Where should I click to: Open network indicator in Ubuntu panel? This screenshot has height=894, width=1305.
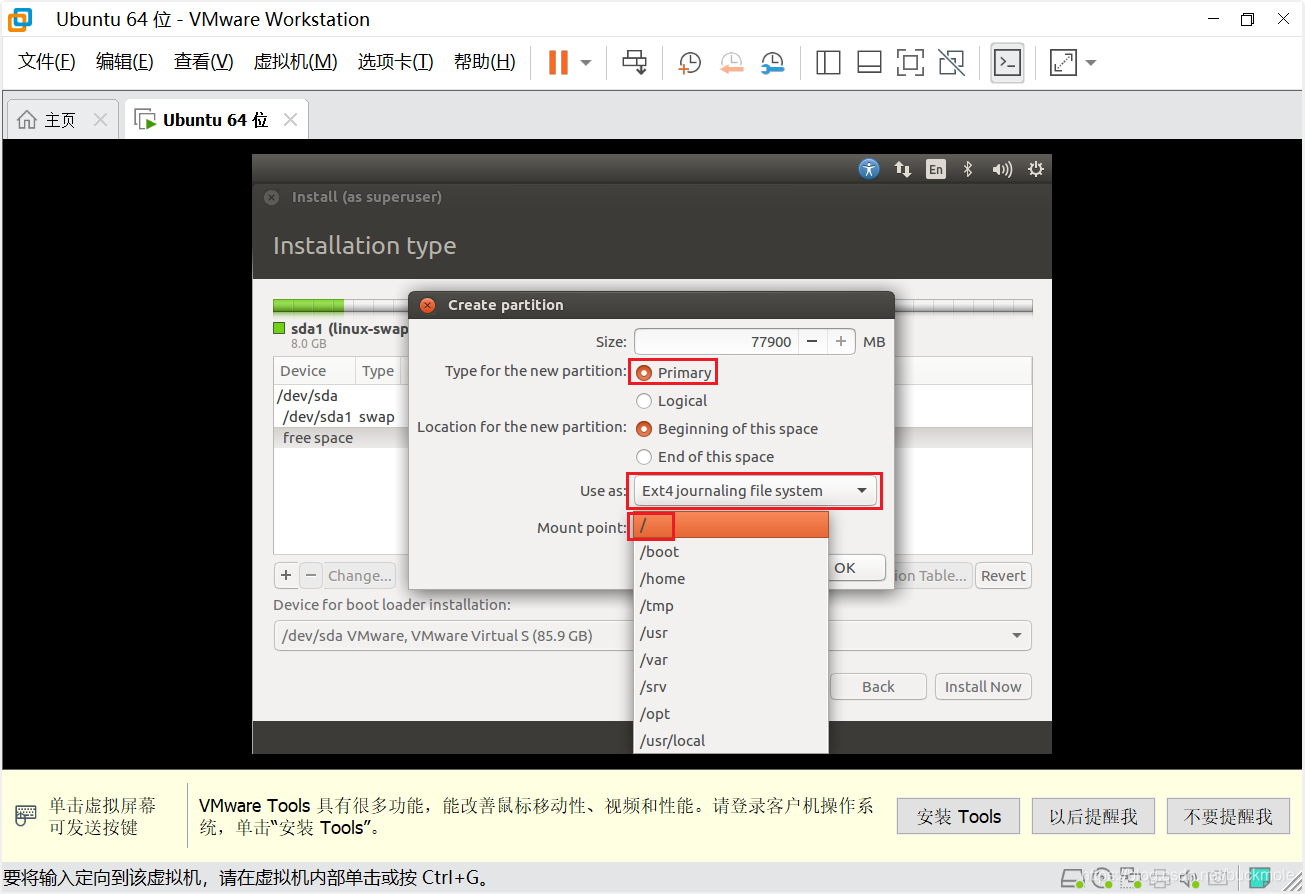tap(903, 169)
